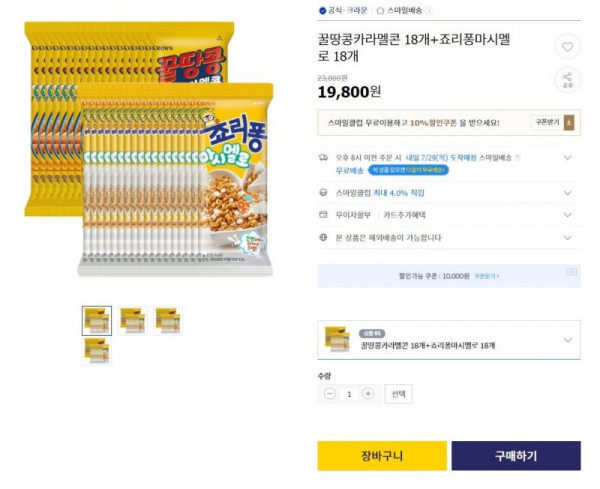Click the delivery truck icon

point(323,157)
